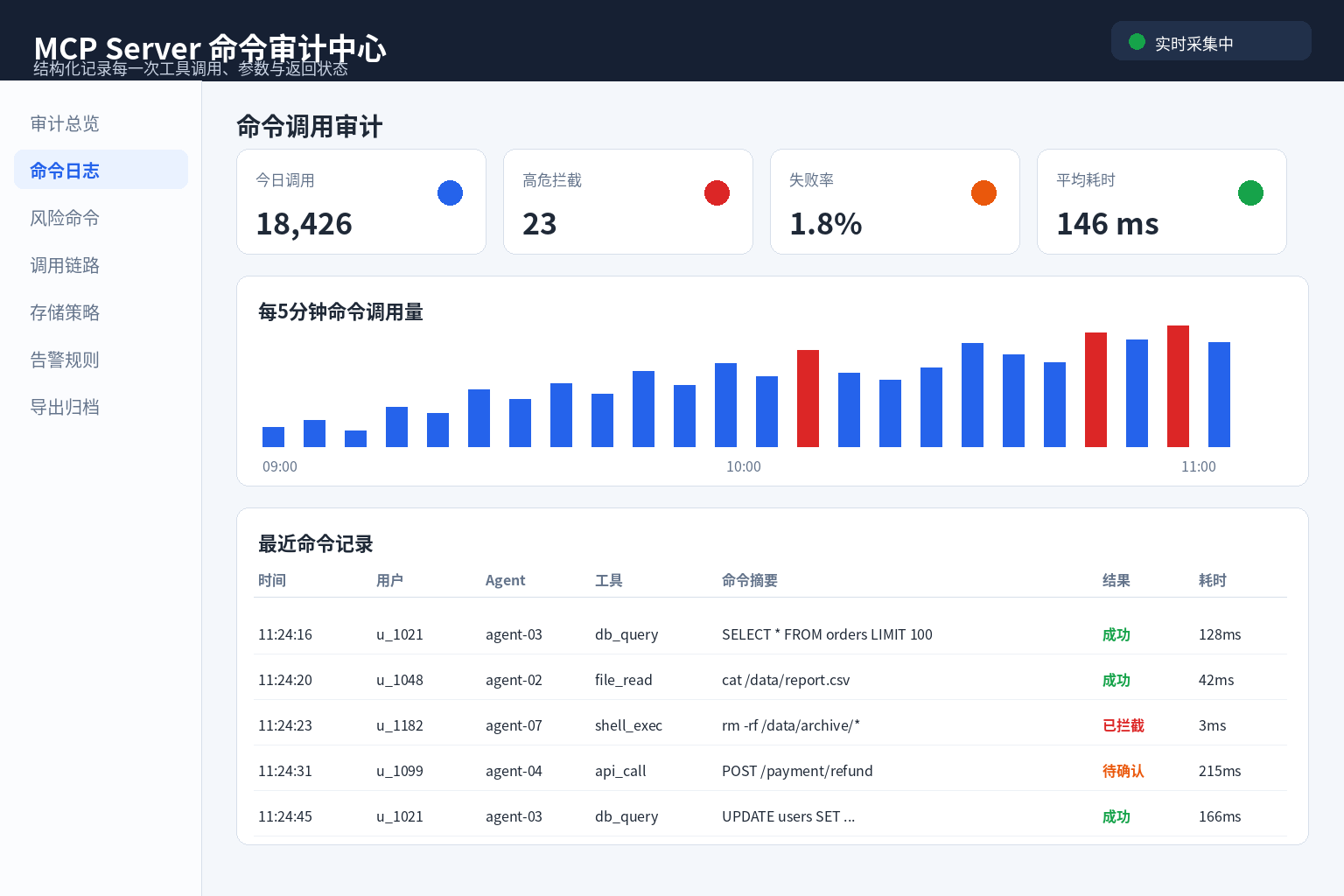Image resolution: width=1344 pixels, height=896 pixels.
Task: Click the 11:00 axis label
Action: pos(1199,466)
